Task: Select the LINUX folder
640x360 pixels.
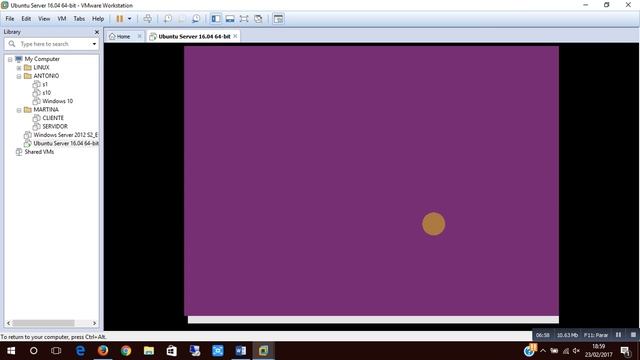Action: tap(41, 68)
